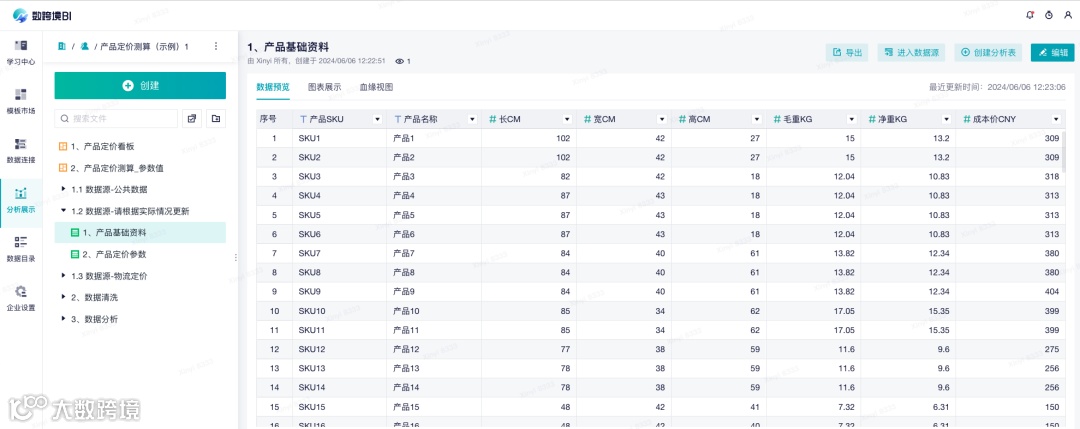Screen dimensions: 1080x429
Task: Click the 1、产品基础资料 page title
Action: pyautogui.click(x=288, y=47)
